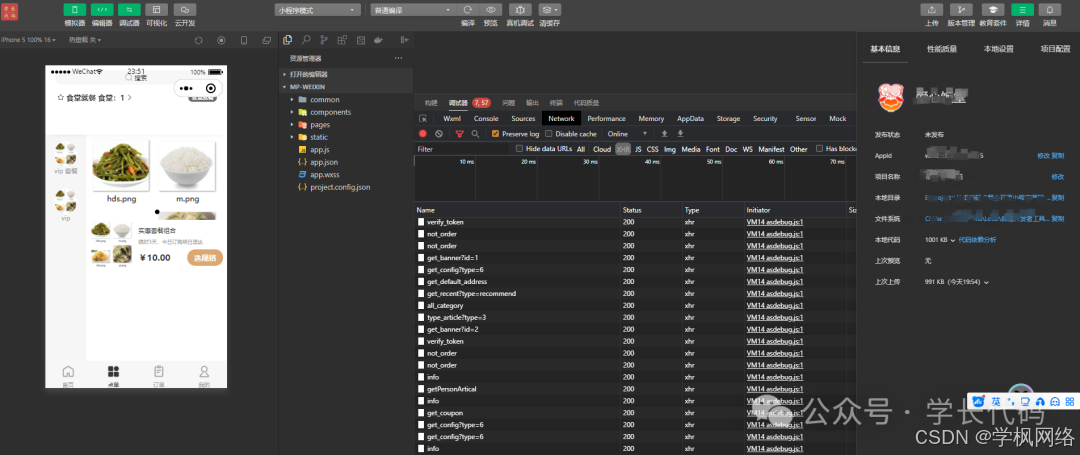1080x455 pixels.
Task: Click the simulator refresh icon
Action: (198, 41)
